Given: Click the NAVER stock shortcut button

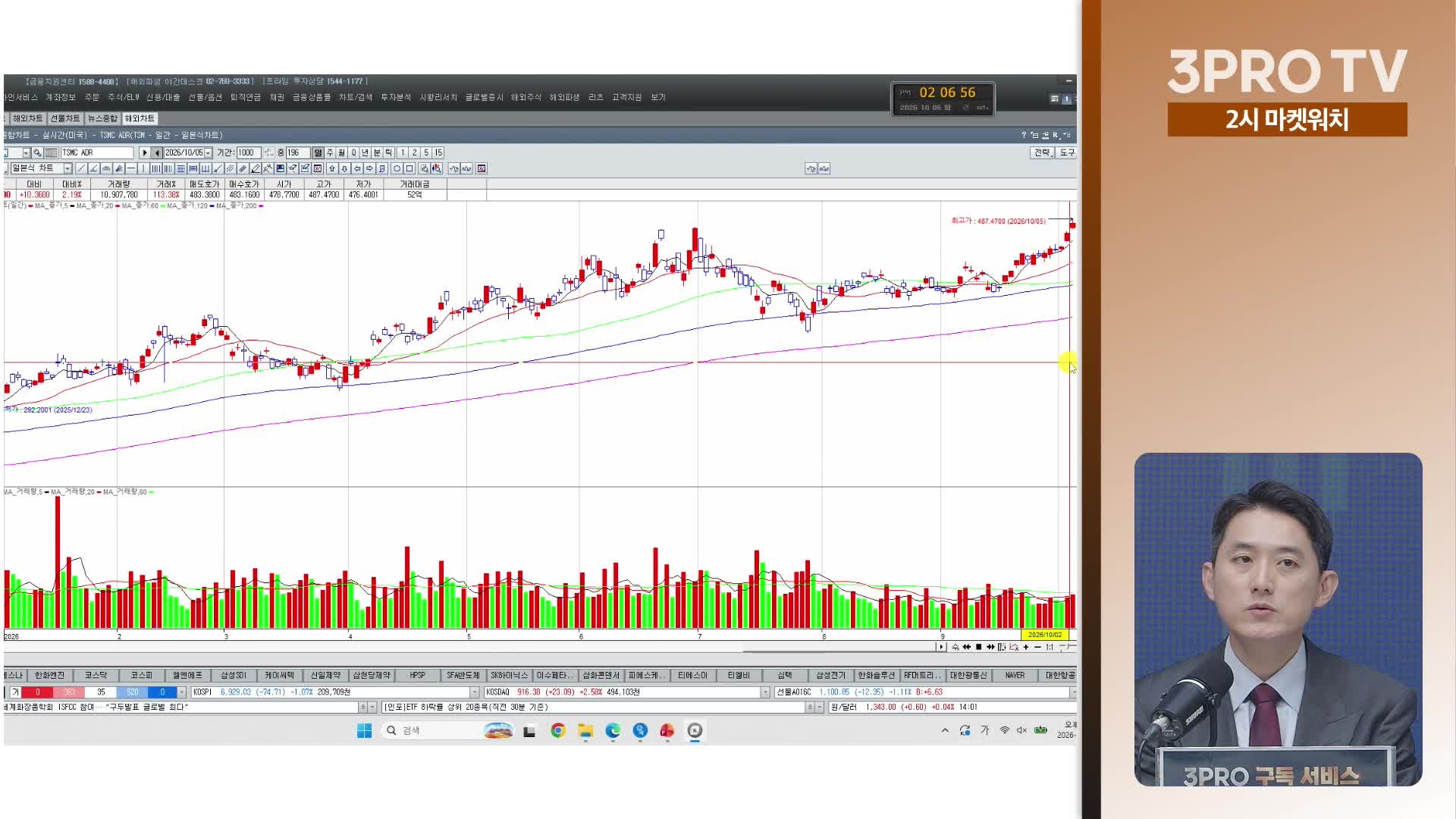Looking at the screenshot, I should click(x=1015, y=675).
